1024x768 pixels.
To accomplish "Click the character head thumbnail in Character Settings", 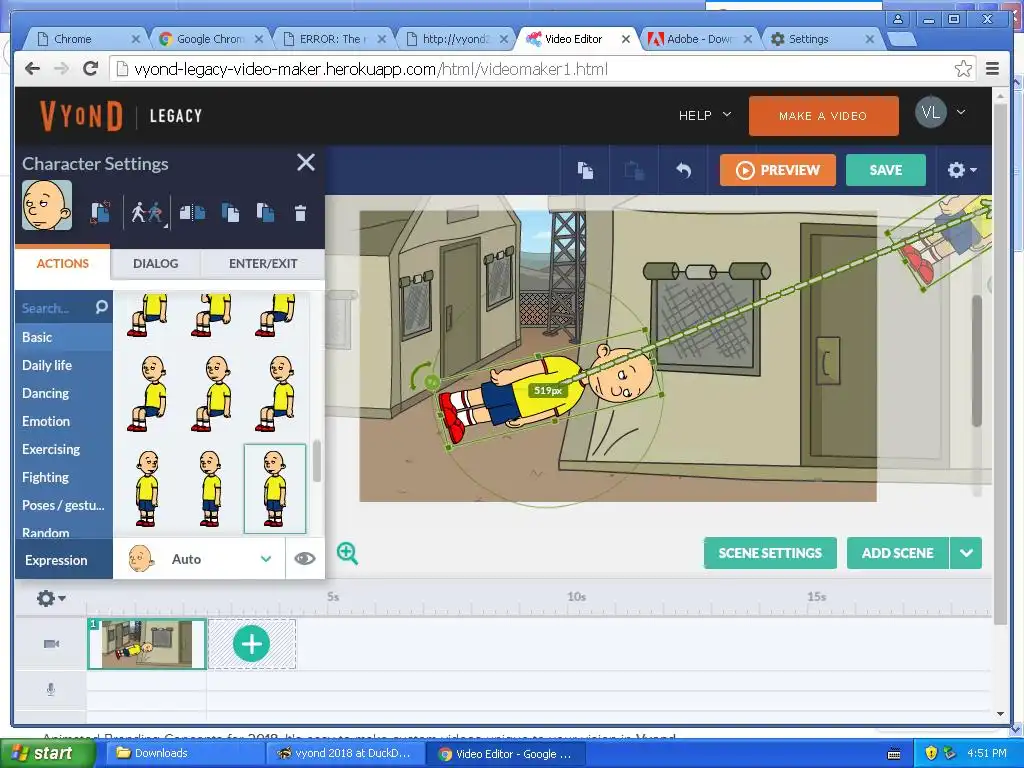I will click(x=46, y=205).
